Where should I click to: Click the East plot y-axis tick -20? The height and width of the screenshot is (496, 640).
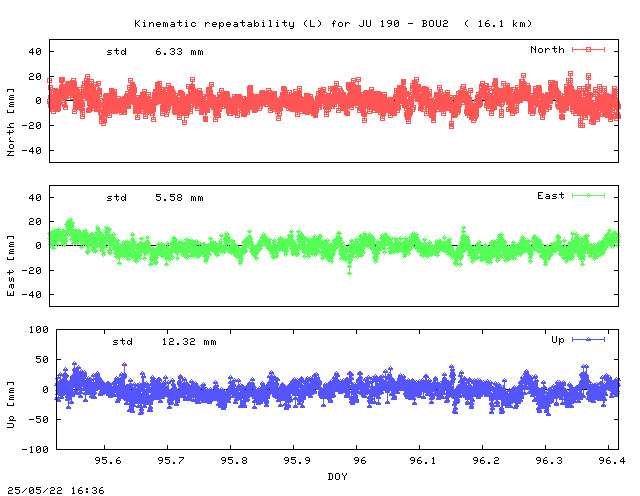(x=31, y=270)
